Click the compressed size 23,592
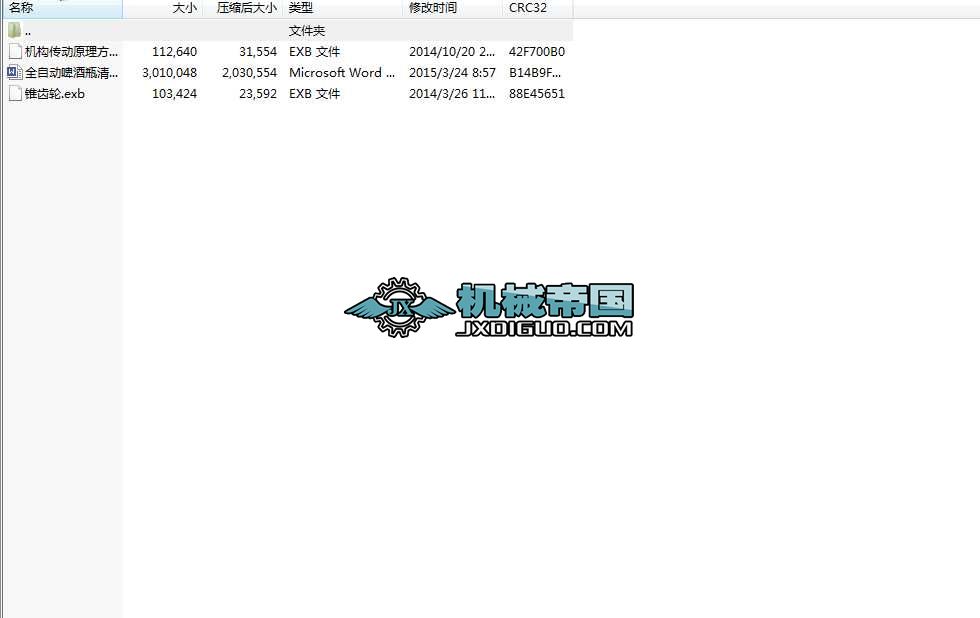 tap(258, 94)
